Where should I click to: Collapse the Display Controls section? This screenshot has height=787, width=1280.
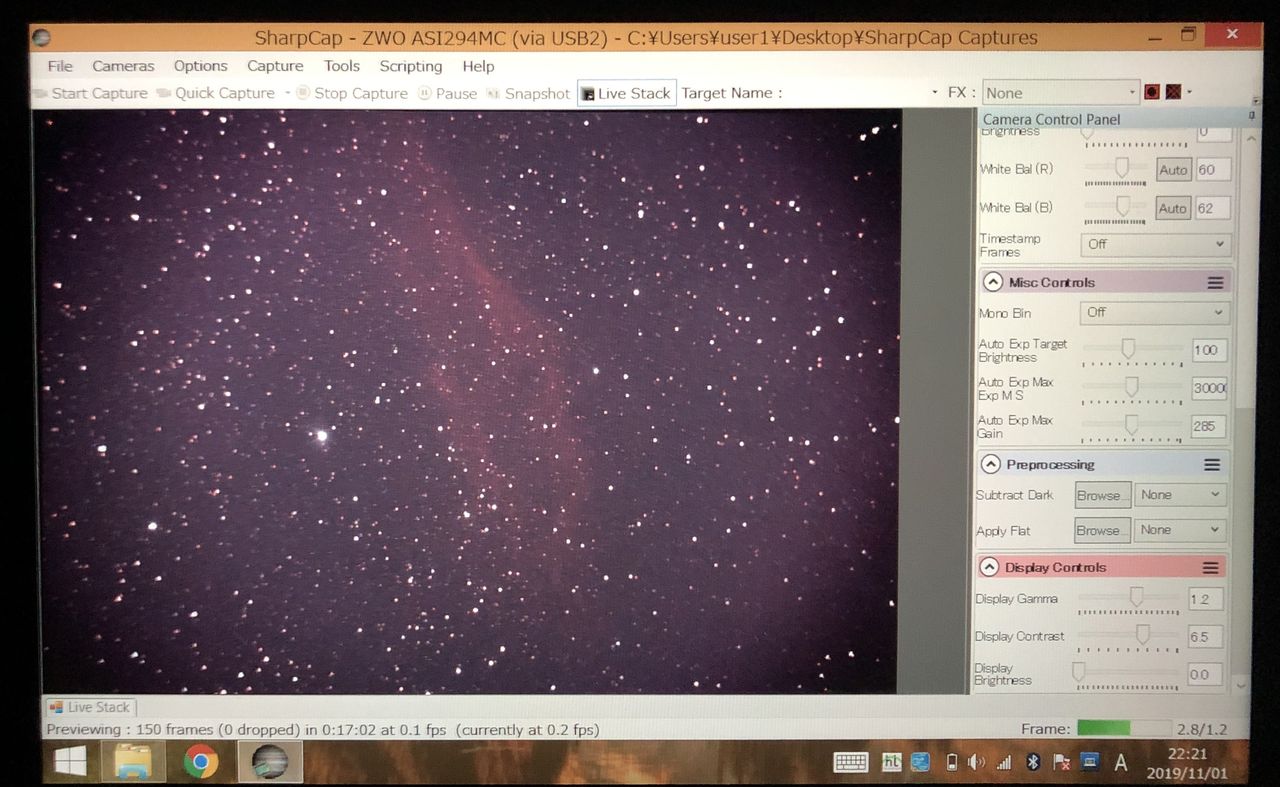click(x=989, y=567)
